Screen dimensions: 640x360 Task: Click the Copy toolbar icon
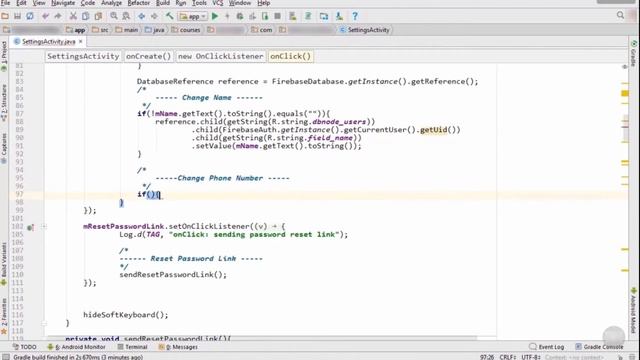[85, 16]
